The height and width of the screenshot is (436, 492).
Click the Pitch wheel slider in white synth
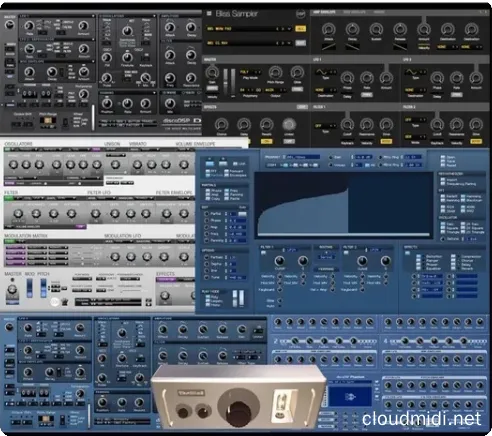coord(43,288)
